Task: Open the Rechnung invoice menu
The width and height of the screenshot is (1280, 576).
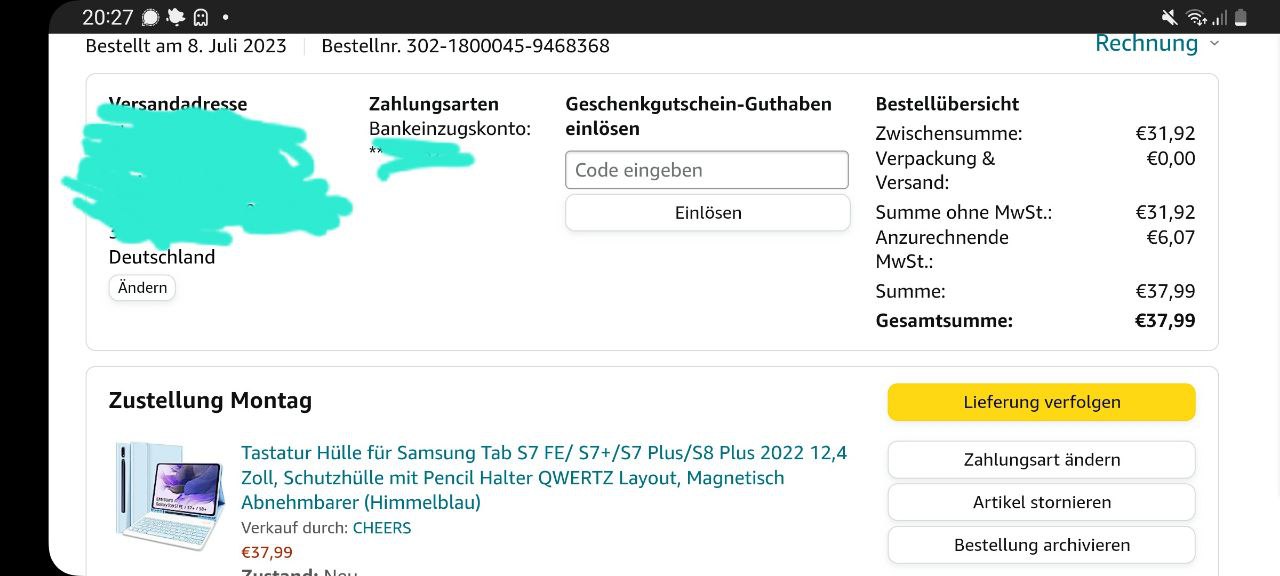Action: (1146, 43)
